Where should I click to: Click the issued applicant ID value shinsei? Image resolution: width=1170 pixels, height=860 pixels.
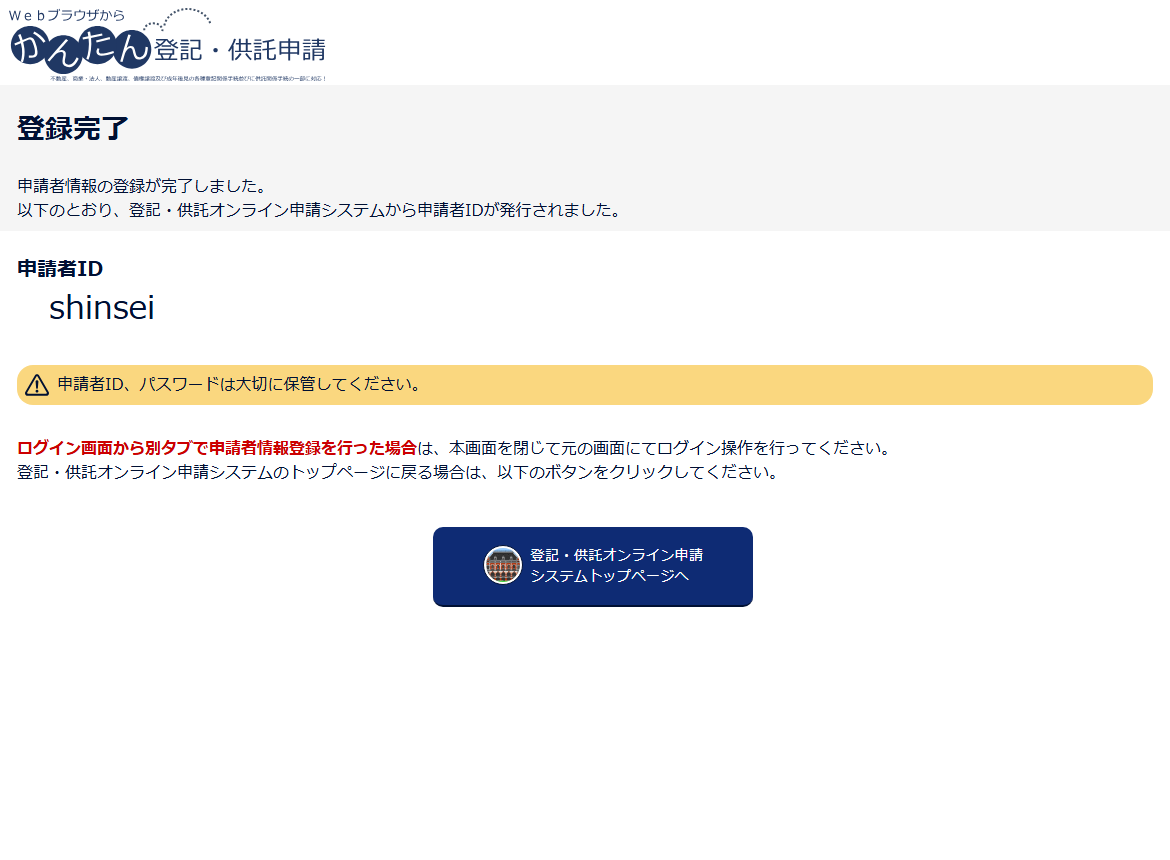point(102,308)
